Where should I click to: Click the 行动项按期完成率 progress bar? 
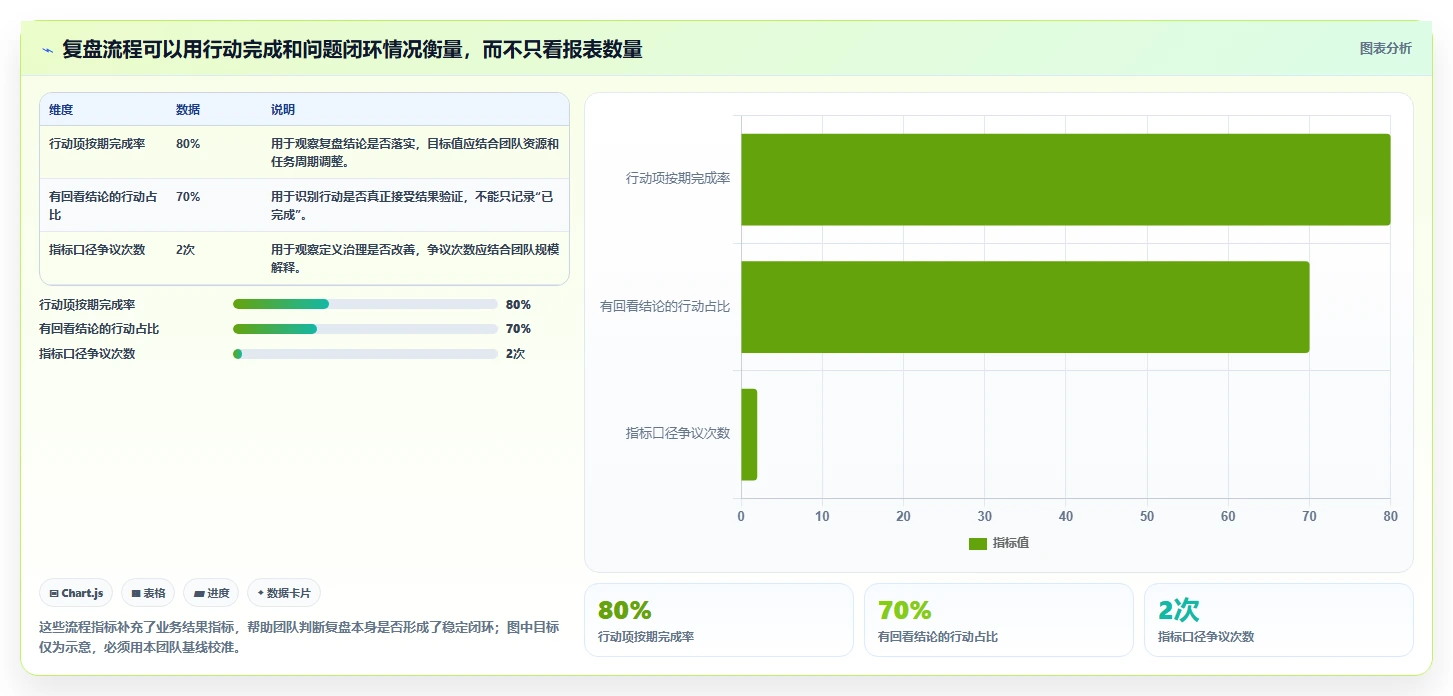(365, 304)
